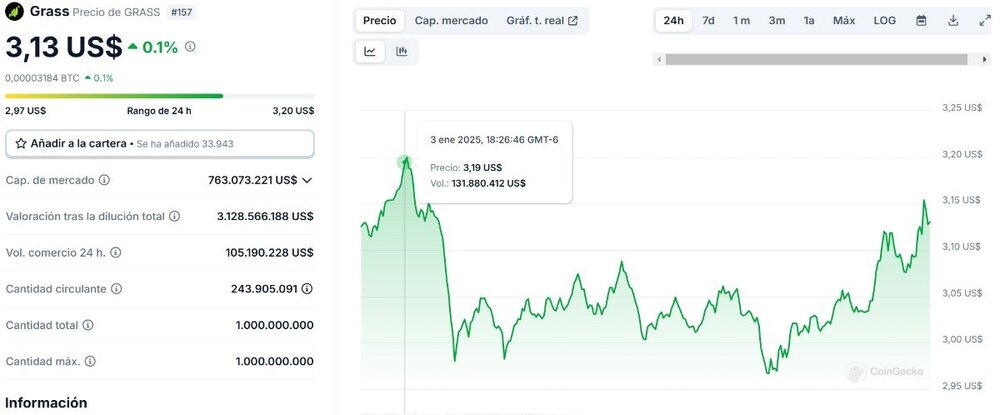Screen dimensions: 1000x415
Task: Show info for Cantidad circulante
Action: tap(116, 289)
